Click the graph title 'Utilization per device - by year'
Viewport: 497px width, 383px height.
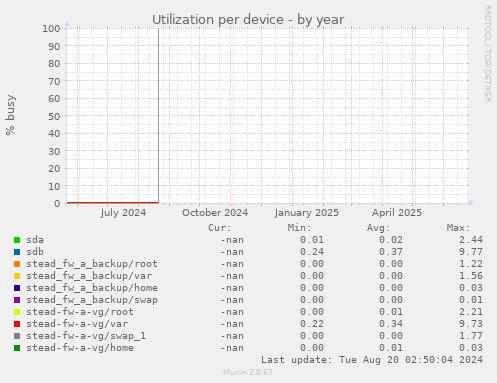click(x=248, y=20)
